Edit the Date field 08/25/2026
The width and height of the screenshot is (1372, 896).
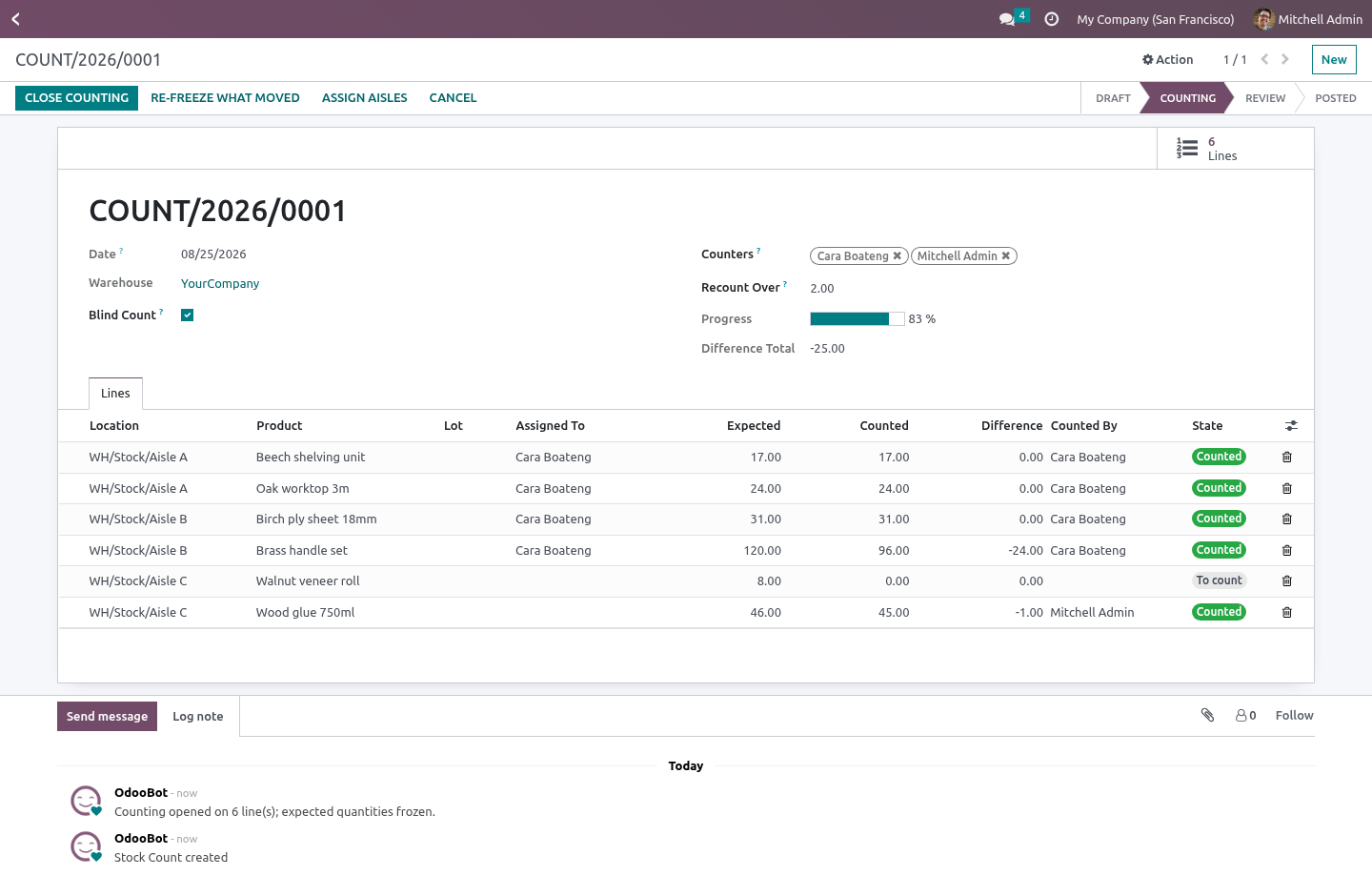click(213, 255)
